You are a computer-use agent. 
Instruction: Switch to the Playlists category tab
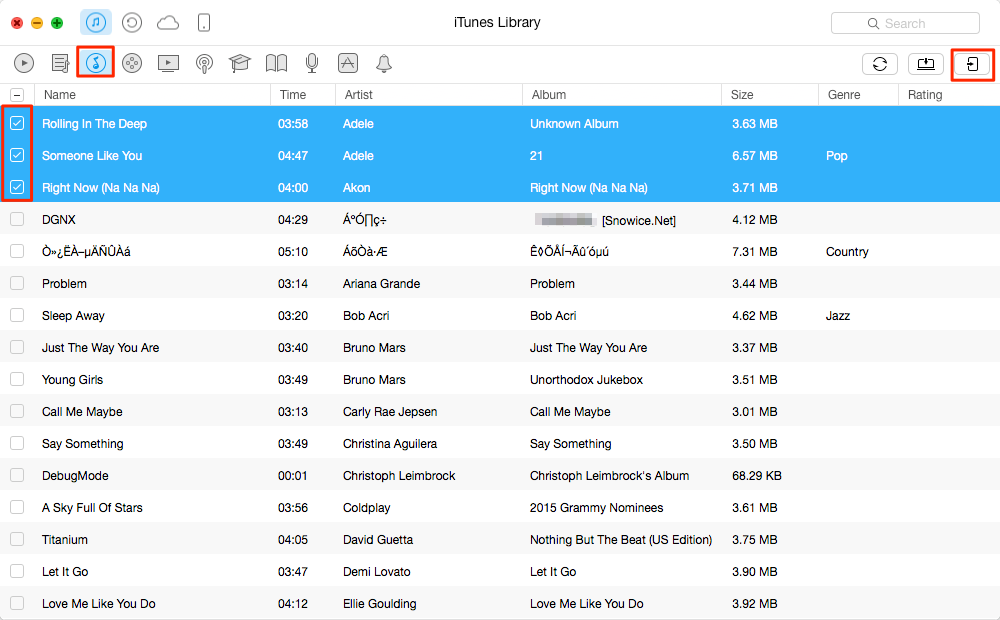(60, 63)
